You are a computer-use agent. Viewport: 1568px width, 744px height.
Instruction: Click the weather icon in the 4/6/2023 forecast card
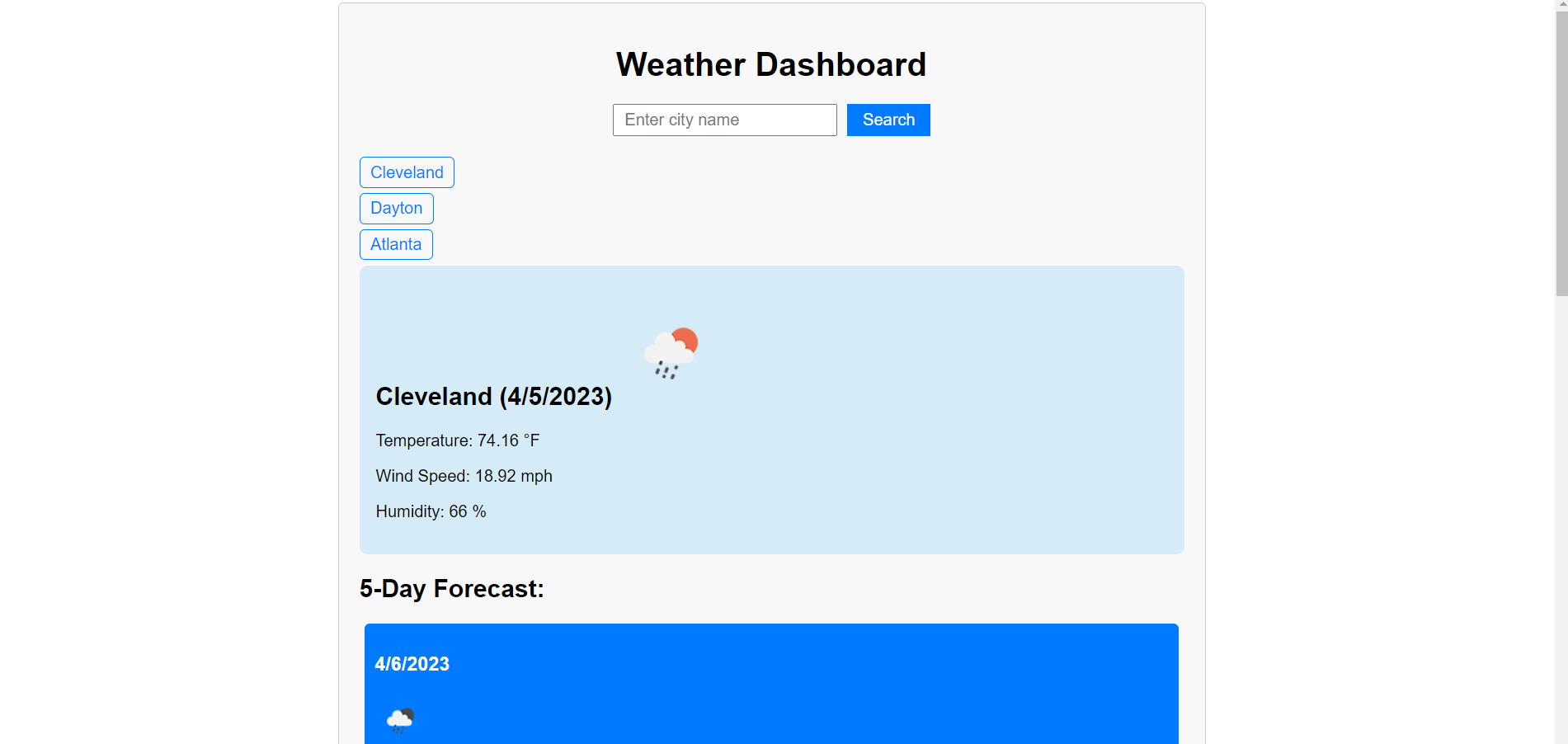point(400,720)
